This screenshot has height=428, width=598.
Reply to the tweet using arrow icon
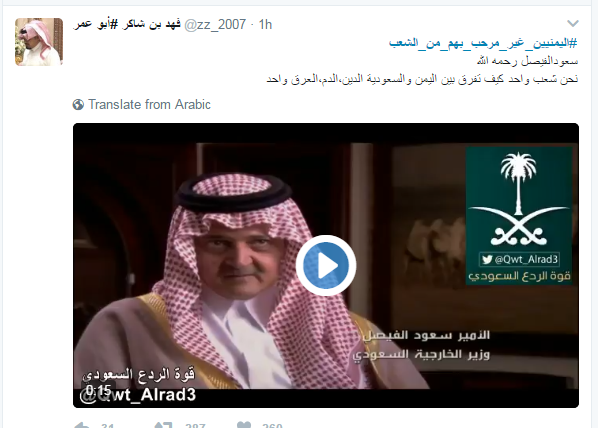click(81, 425)
